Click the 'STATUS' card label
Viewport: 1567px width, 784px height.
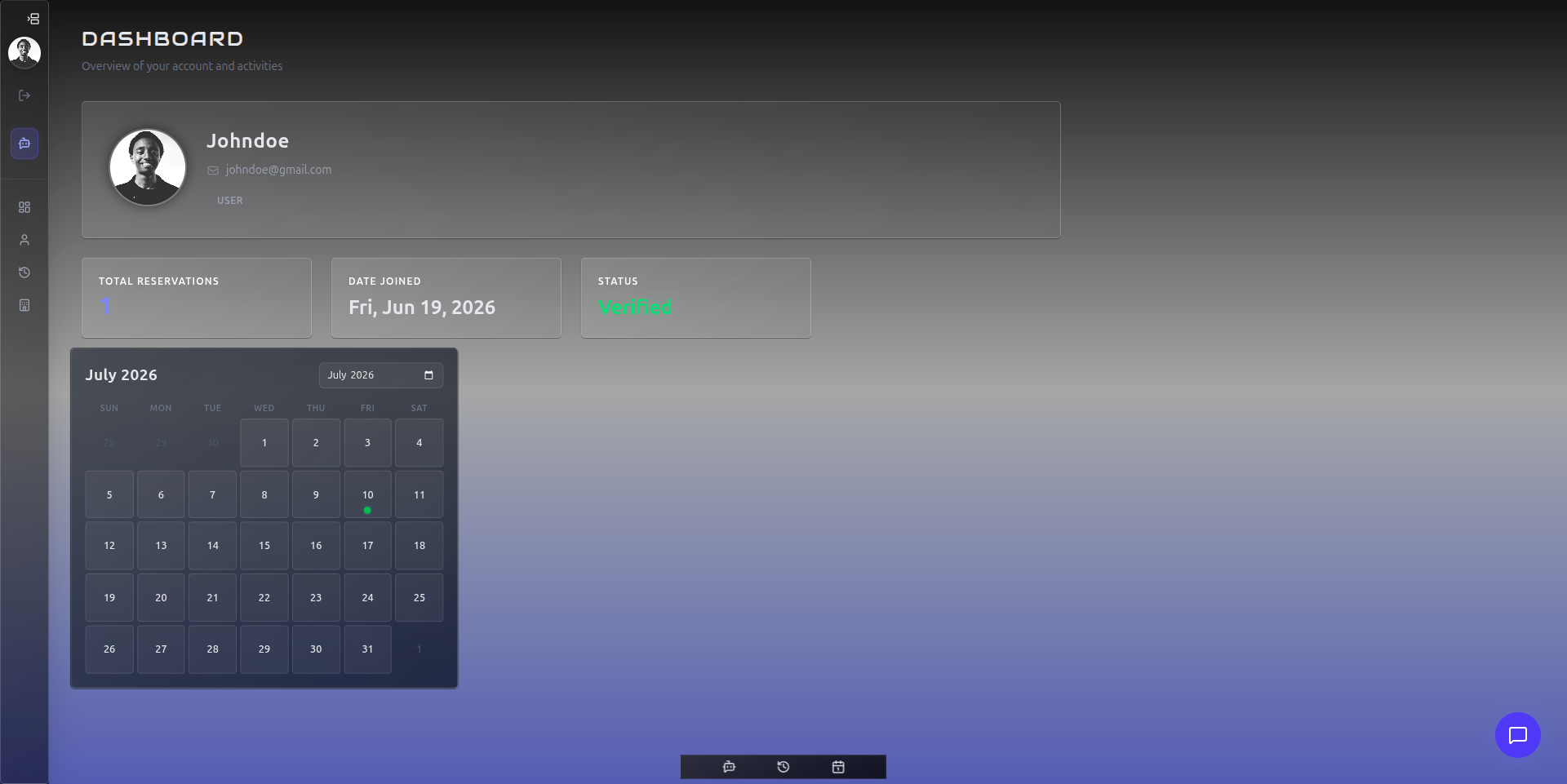pos(618,281)
